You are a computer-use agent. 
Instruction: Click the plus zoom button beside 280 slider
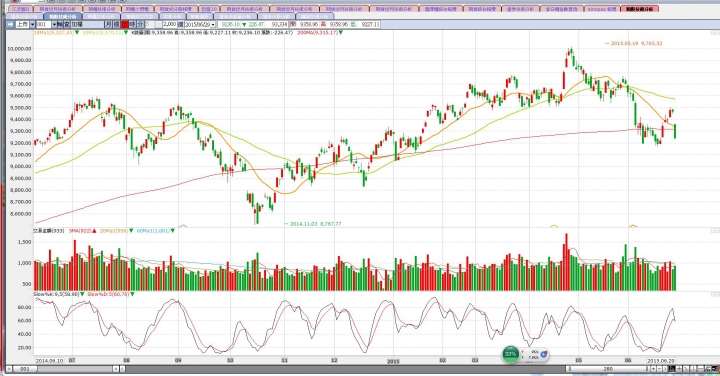click(653, 369)
